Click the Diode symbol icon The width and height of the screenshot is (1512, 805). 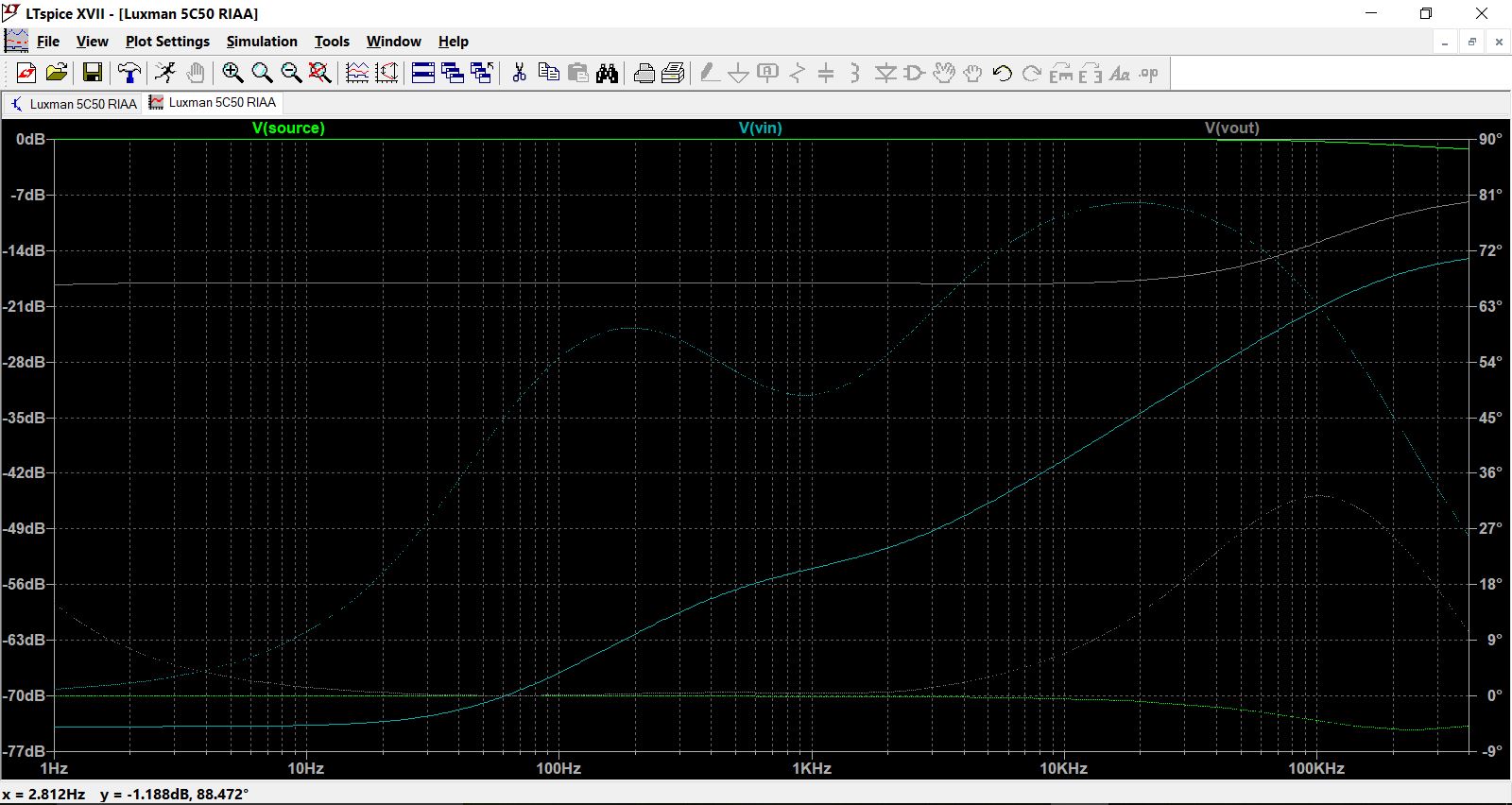pyautogui.click(x=885, y=73)
